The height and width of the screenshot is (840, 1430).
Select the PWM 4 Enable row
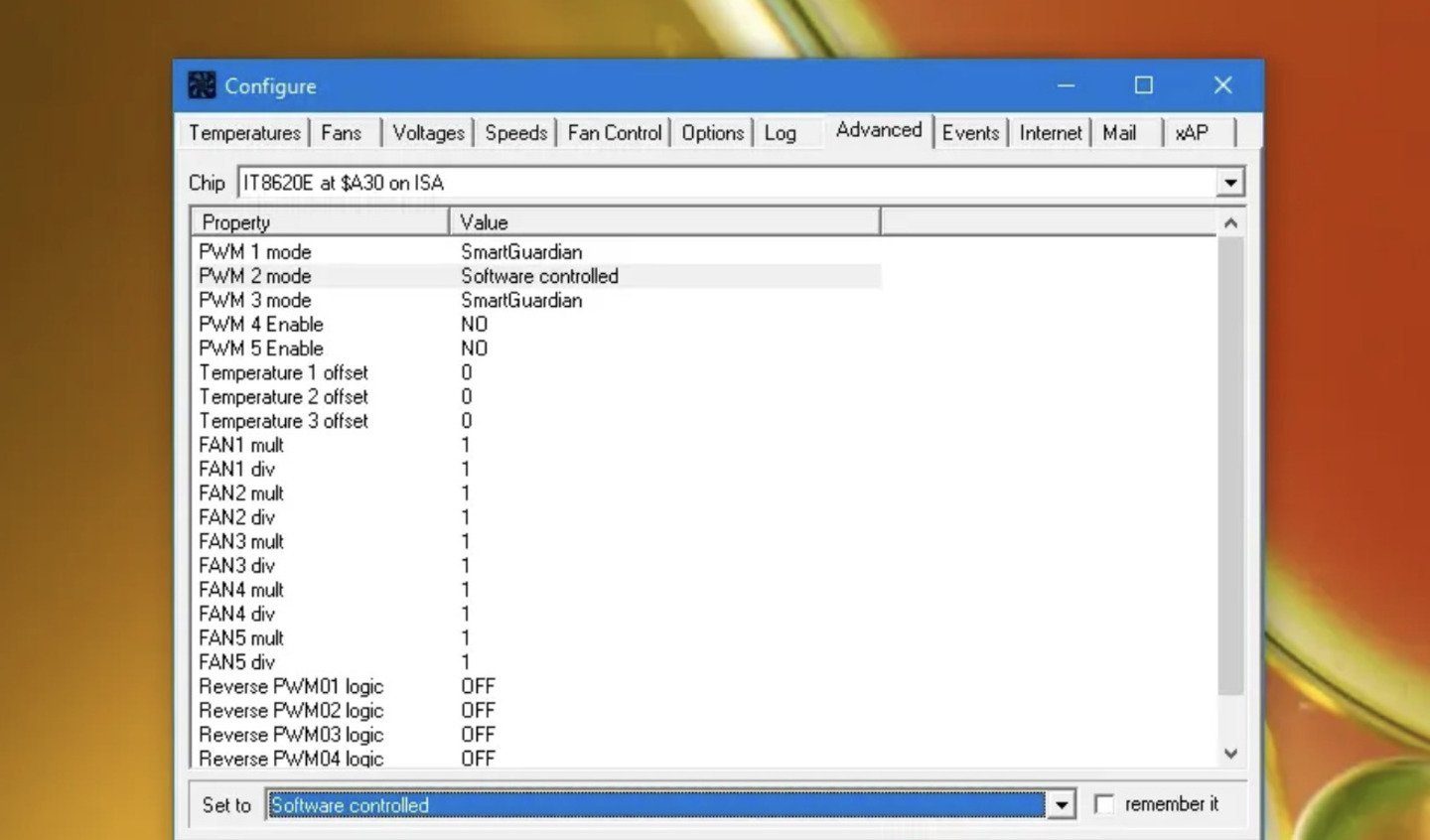pos(536,325)
